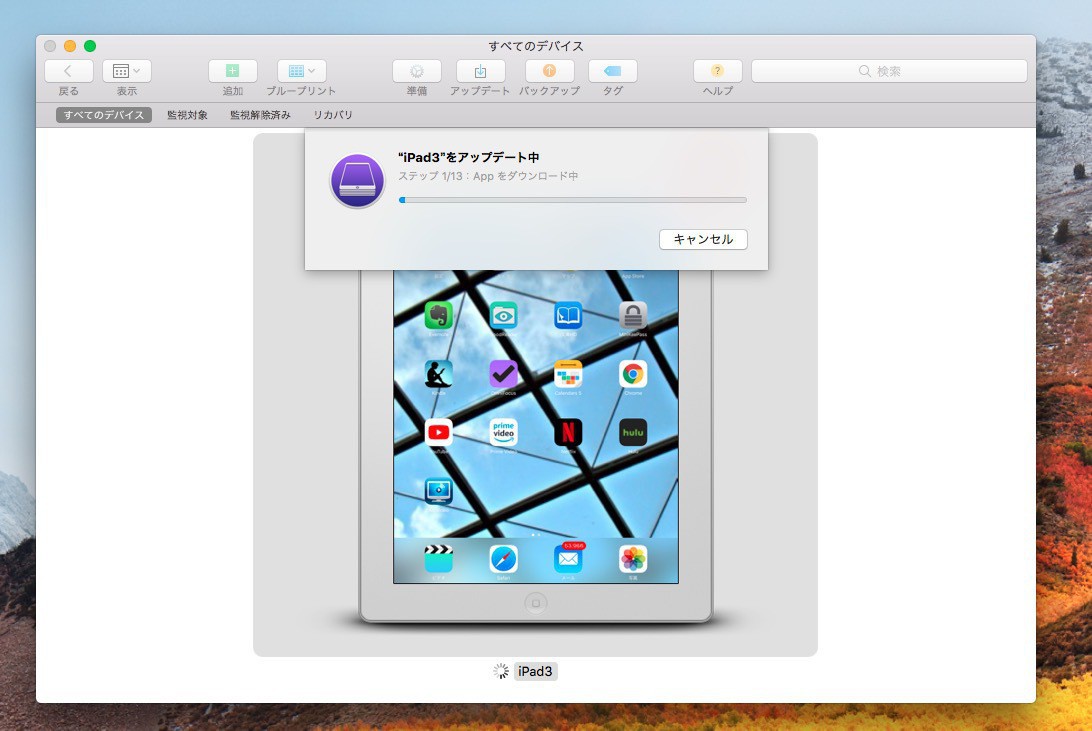Click the Add (追加) toolbar icon
Screen dimensions: 1092x731
pos(232,71)
